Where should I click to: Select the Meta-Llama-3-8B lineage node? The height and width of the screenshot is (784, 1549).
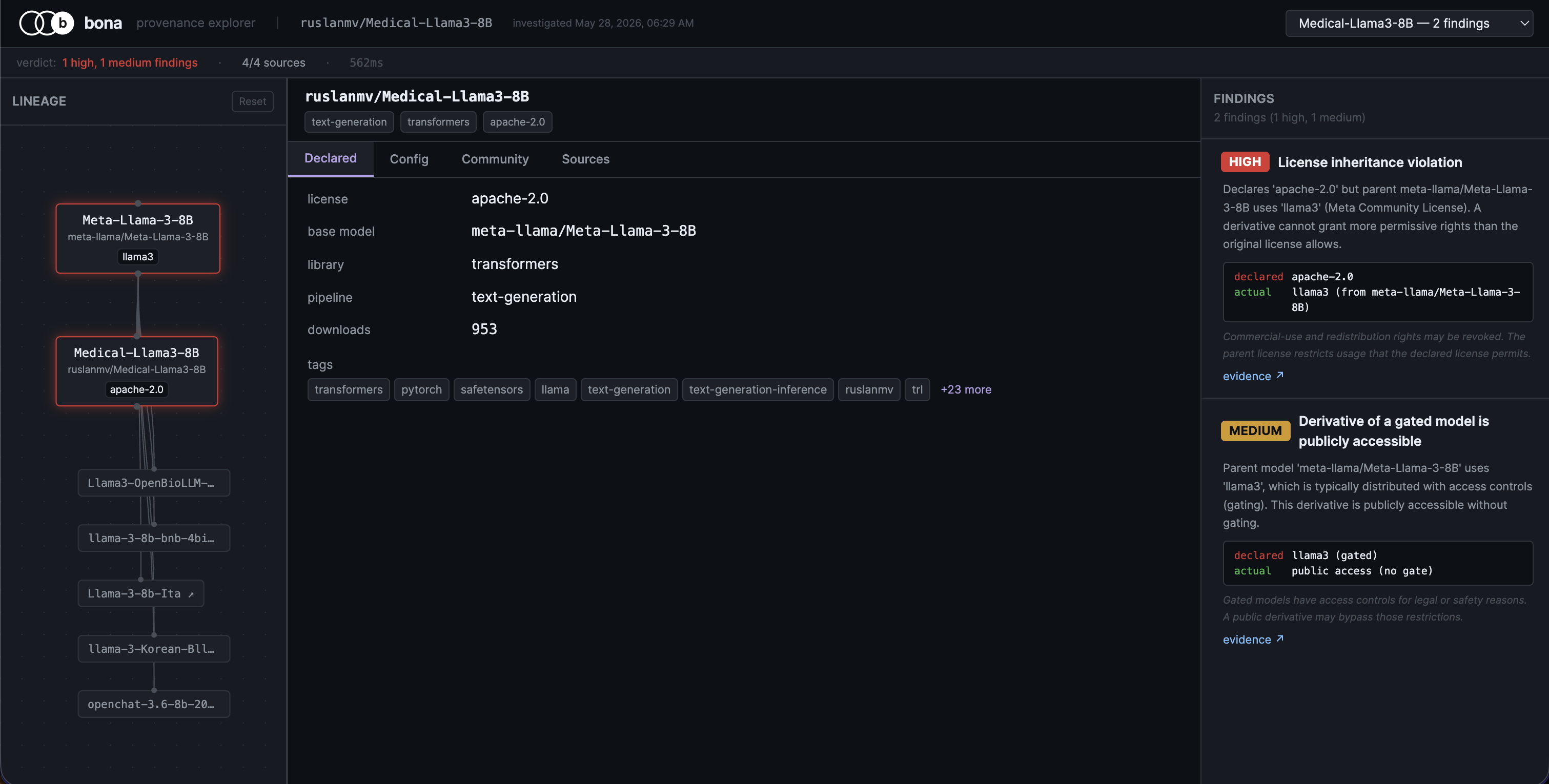(138, 238)
